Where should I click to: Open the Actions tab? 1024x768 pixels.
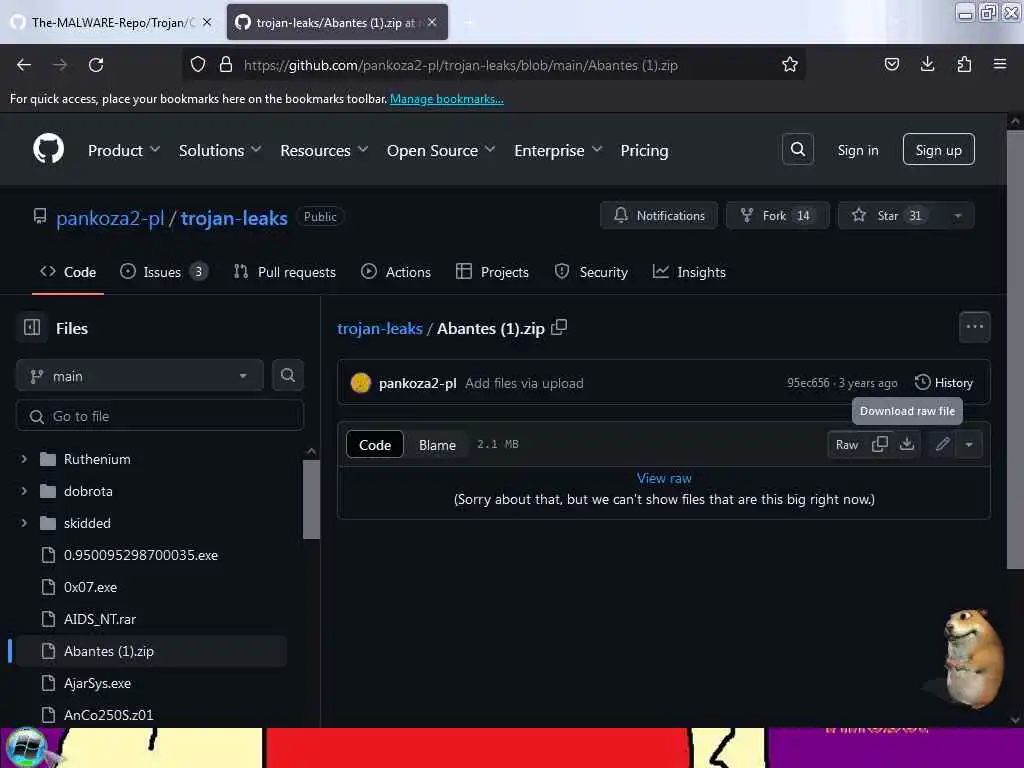396,272
